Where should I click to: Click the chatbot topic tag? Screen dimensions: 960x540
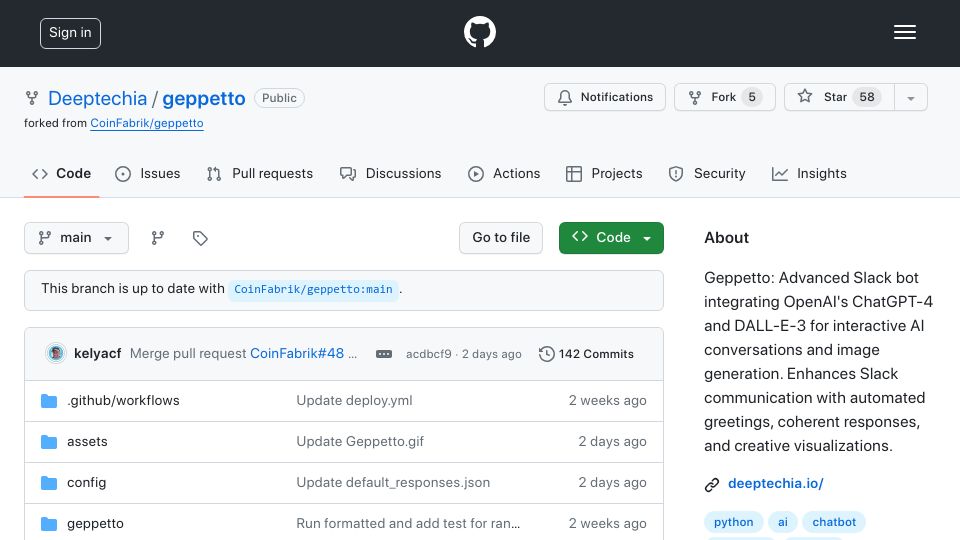[834, 522]
